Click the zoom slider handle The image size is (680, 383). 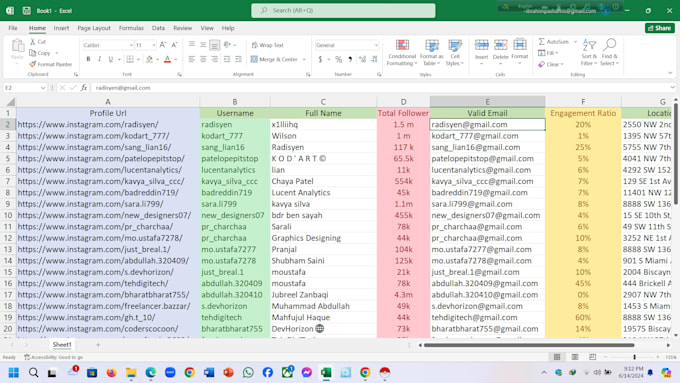point(634,357)
